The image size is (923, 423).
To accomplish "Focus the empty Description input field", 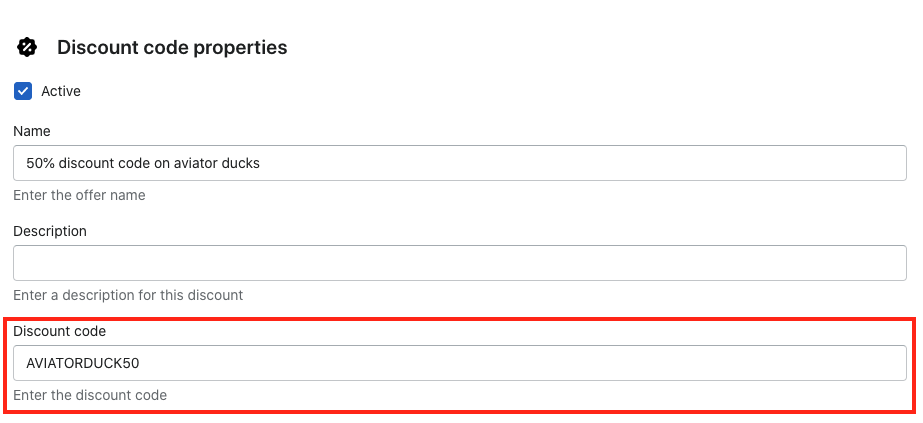I will [460, 263].
